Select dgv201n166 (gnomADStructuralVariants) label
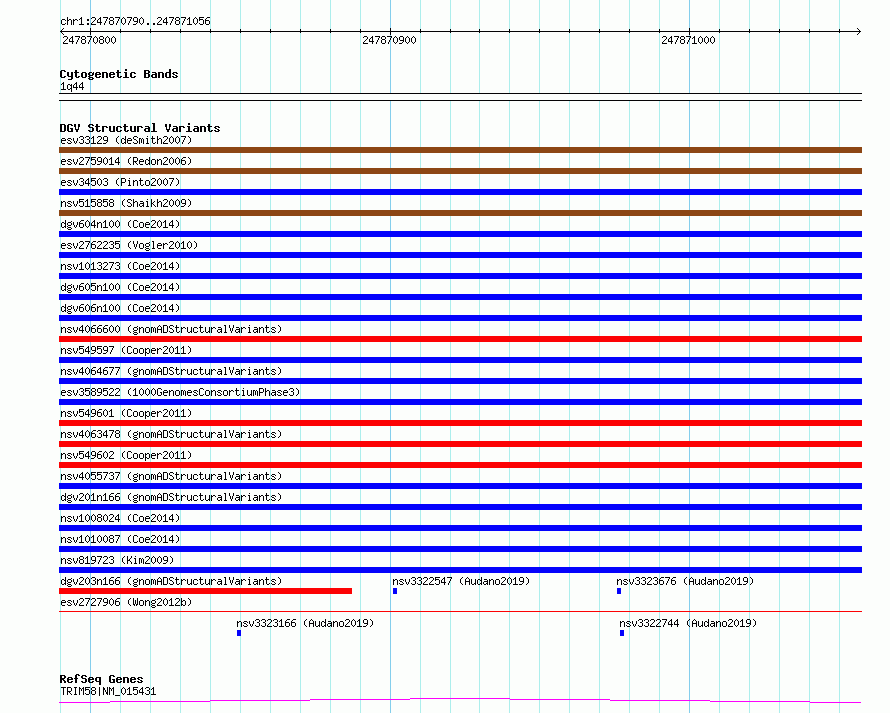This screenshot has height=713, width=890. pos(171,497)
